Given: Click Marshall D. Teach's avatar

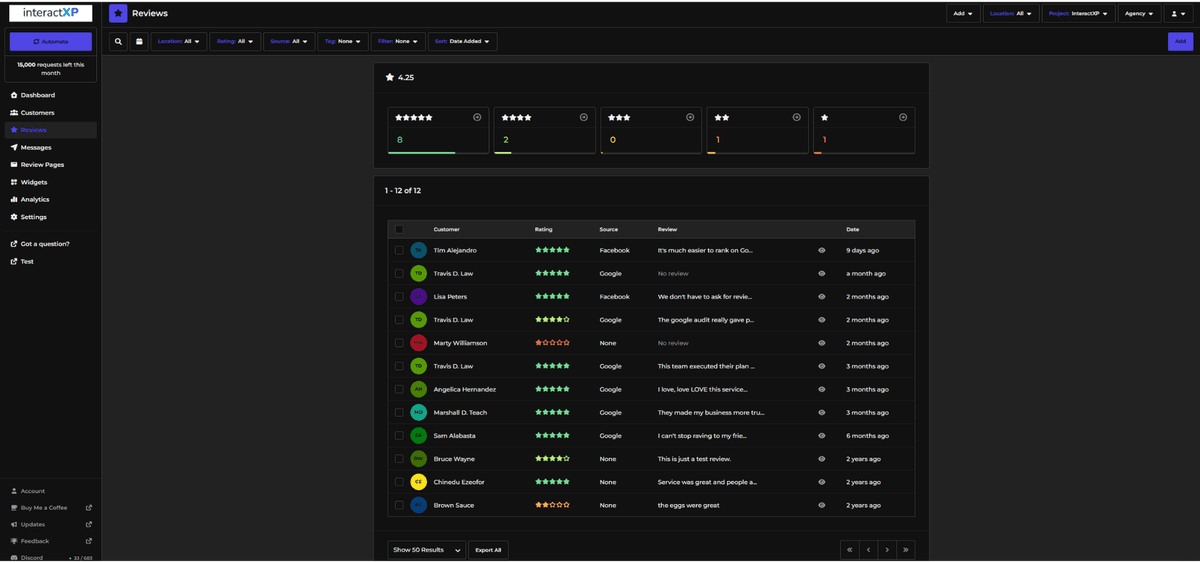Looking at the screenshot, I should (x=419, y=412).
